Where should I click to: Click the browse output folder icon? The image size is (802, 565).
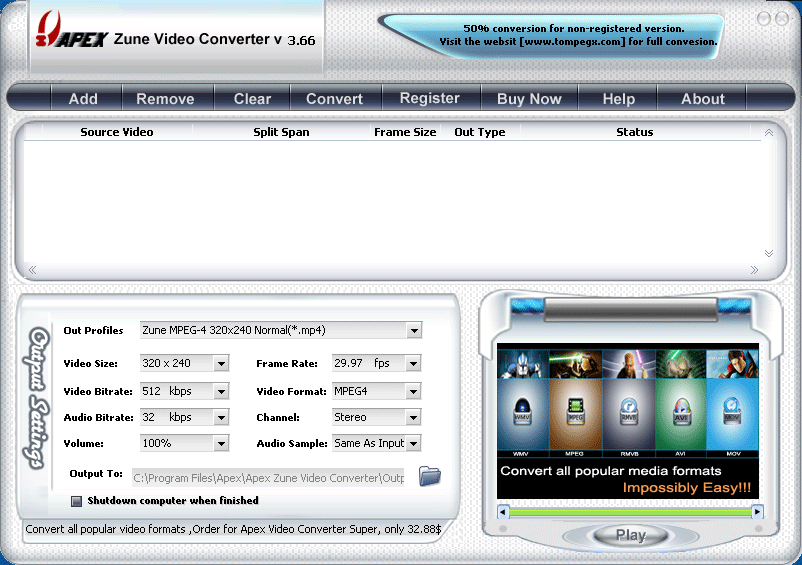[430, 476]
